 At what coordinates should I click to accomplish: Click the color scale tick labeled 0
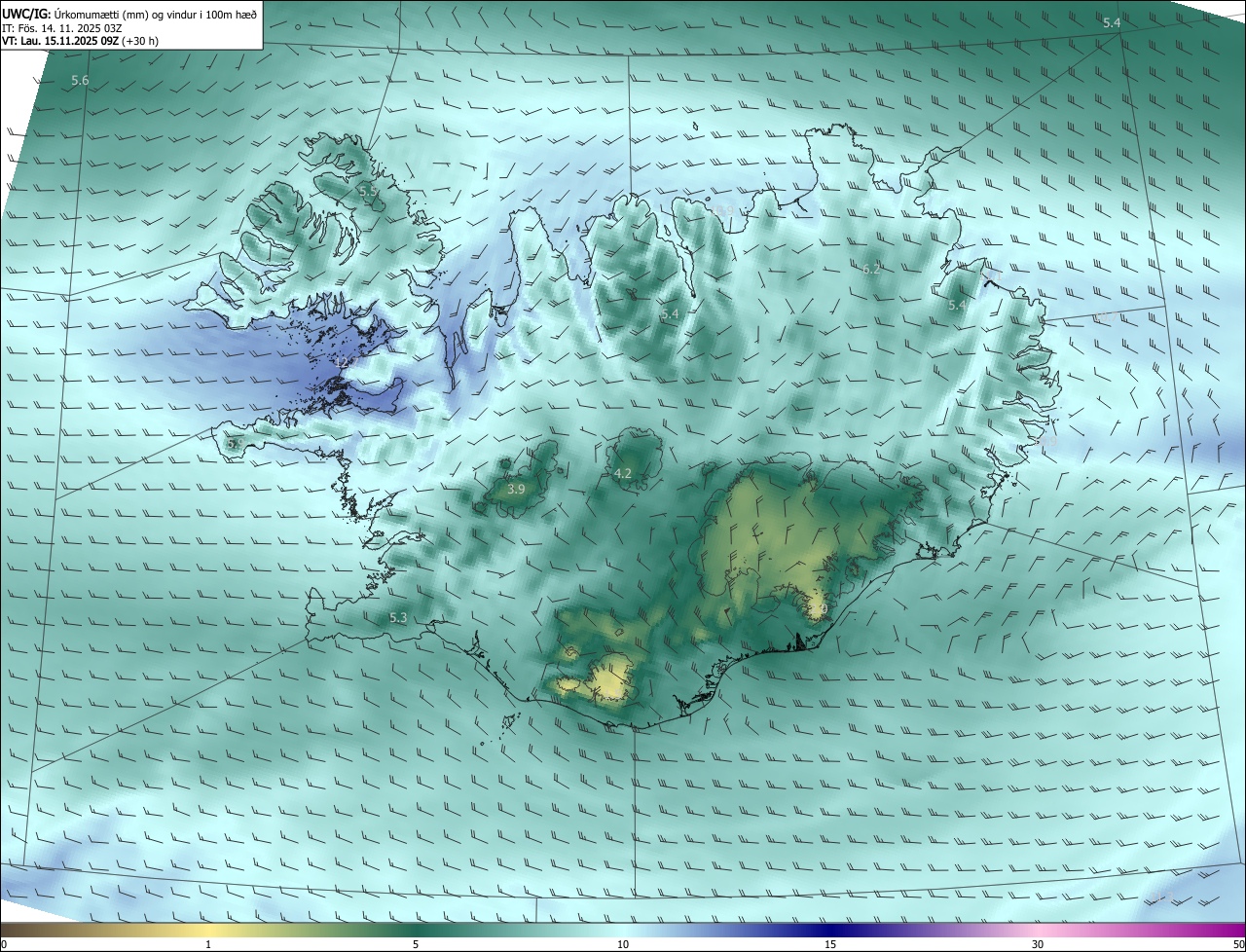coord(4,944)
